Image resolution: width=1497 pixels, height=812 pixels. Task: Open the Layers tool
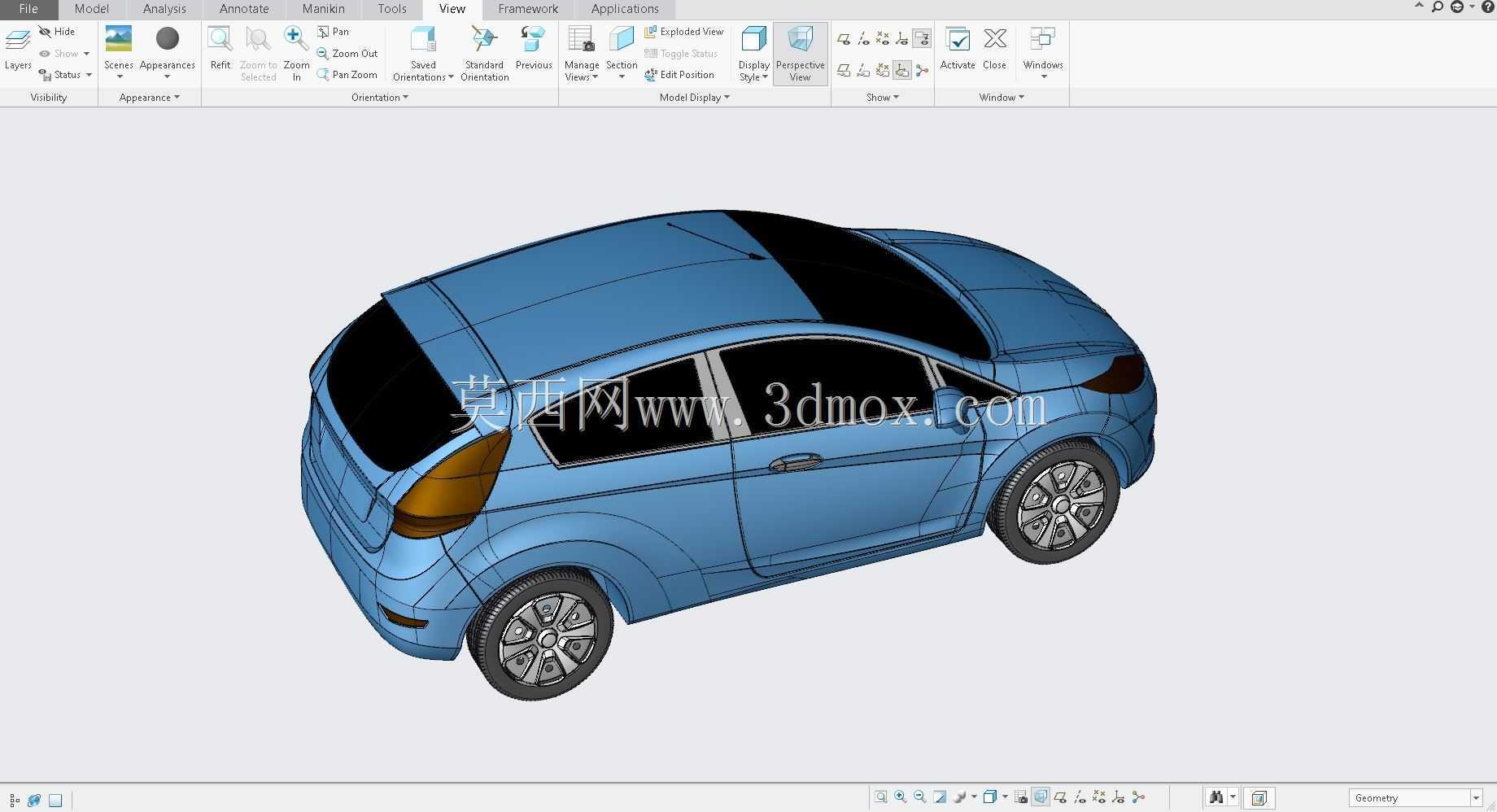click(18, 49)
